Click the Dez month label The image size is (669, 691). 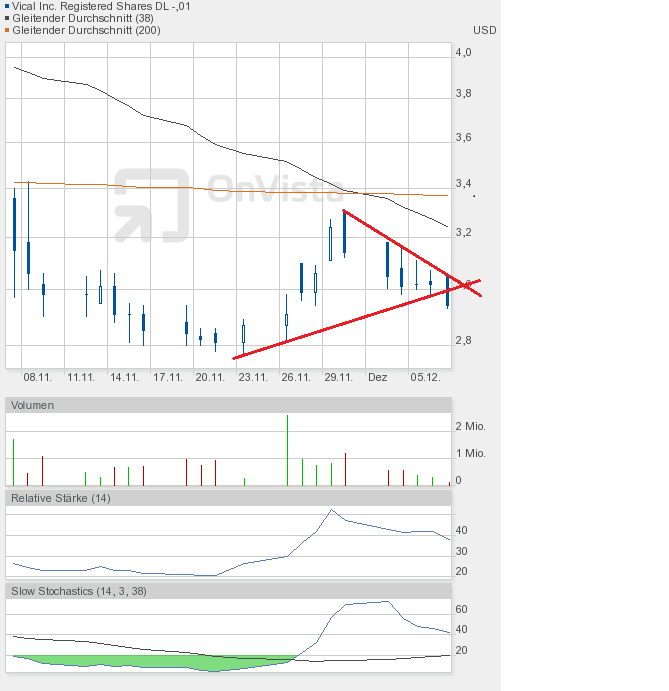(378, 377)
